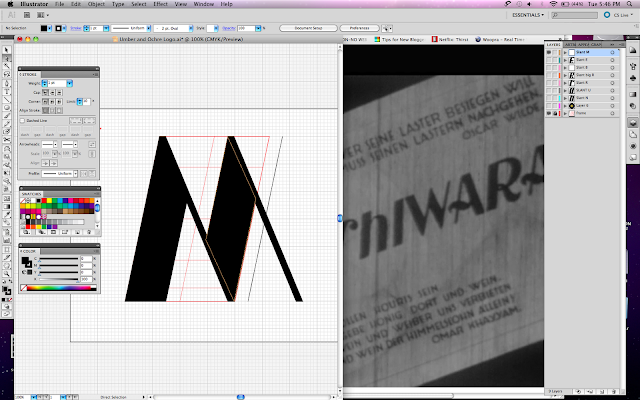Click the search field in application bar

[x=574, y=15]
